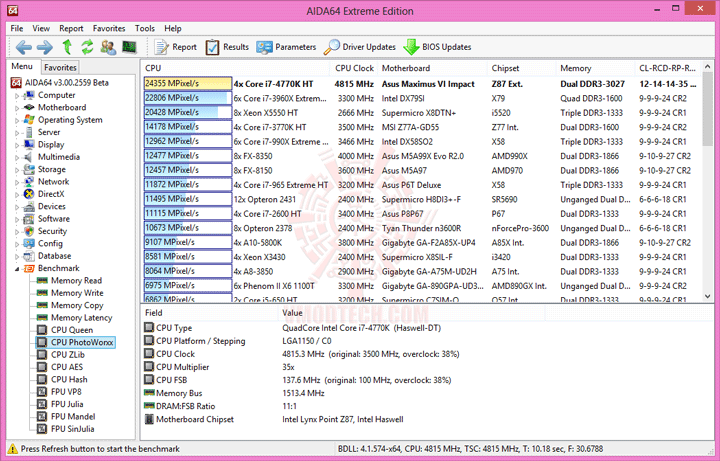Expand the Motherboard tree node

click(17, 108)
